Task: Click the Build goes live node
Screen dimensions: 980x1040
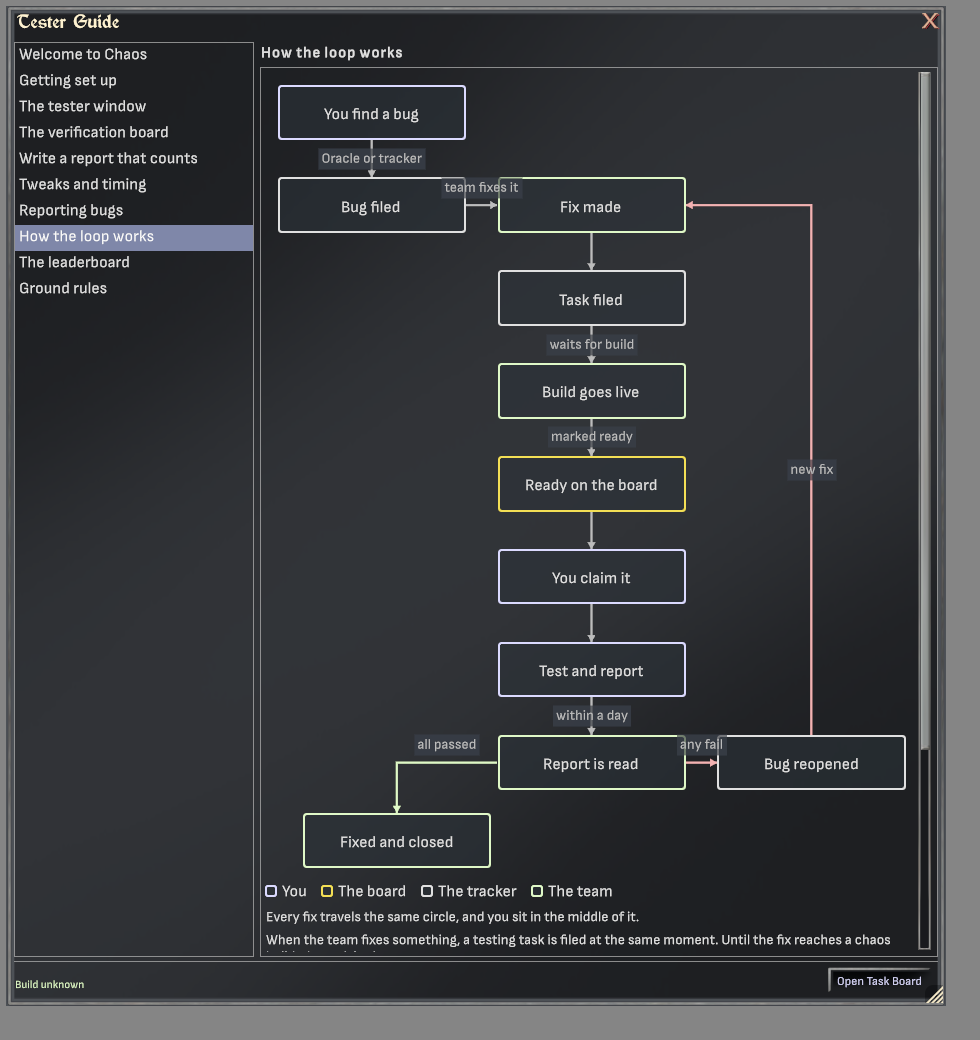Action: 592,391
